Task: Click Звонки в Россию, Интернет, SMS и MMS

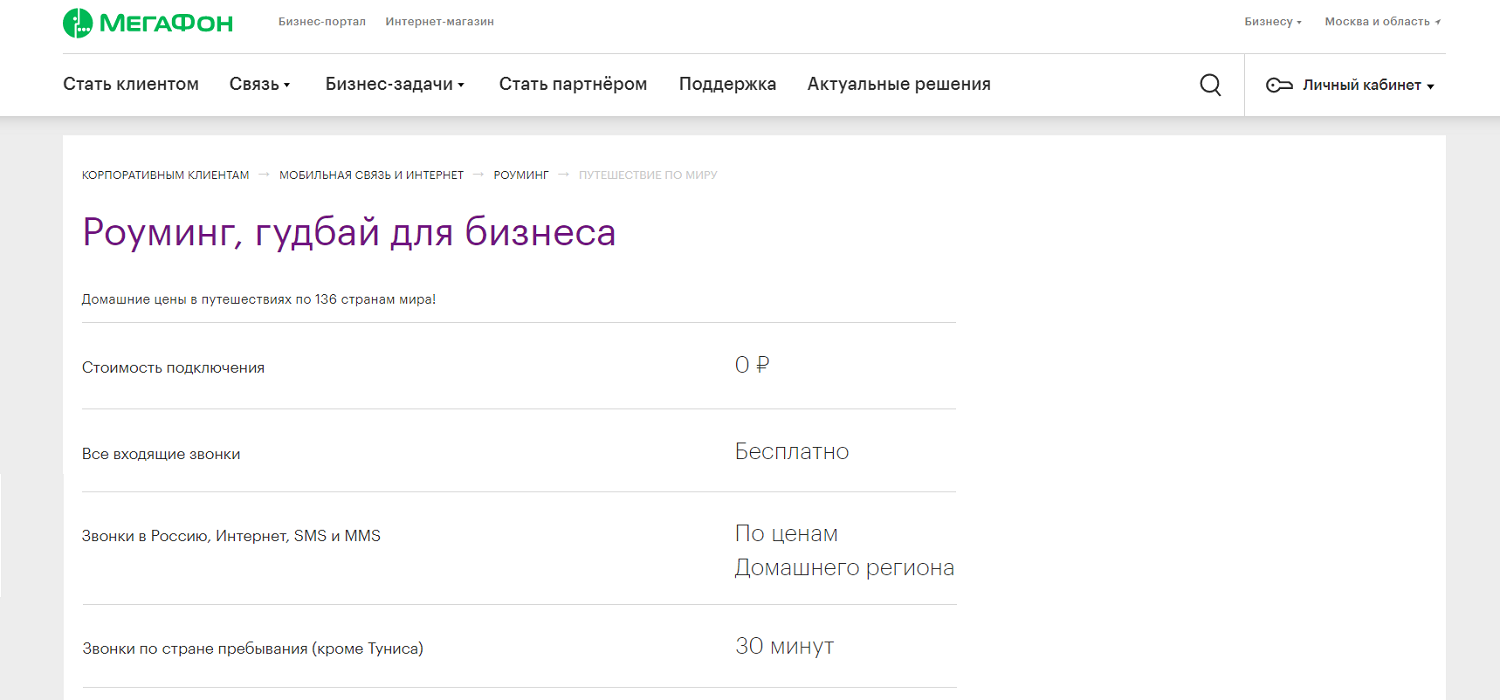Action: tap(231, 536)
